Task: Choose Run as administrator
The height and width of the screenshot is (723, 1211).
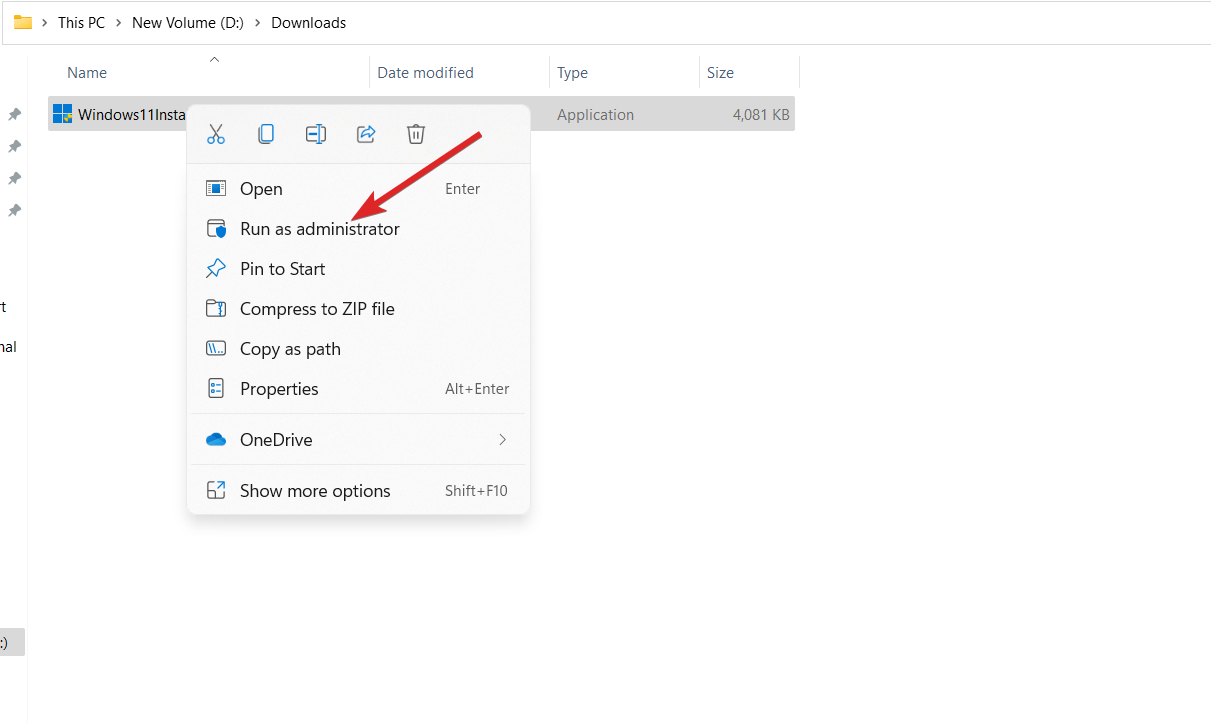Action: [319, 229]
